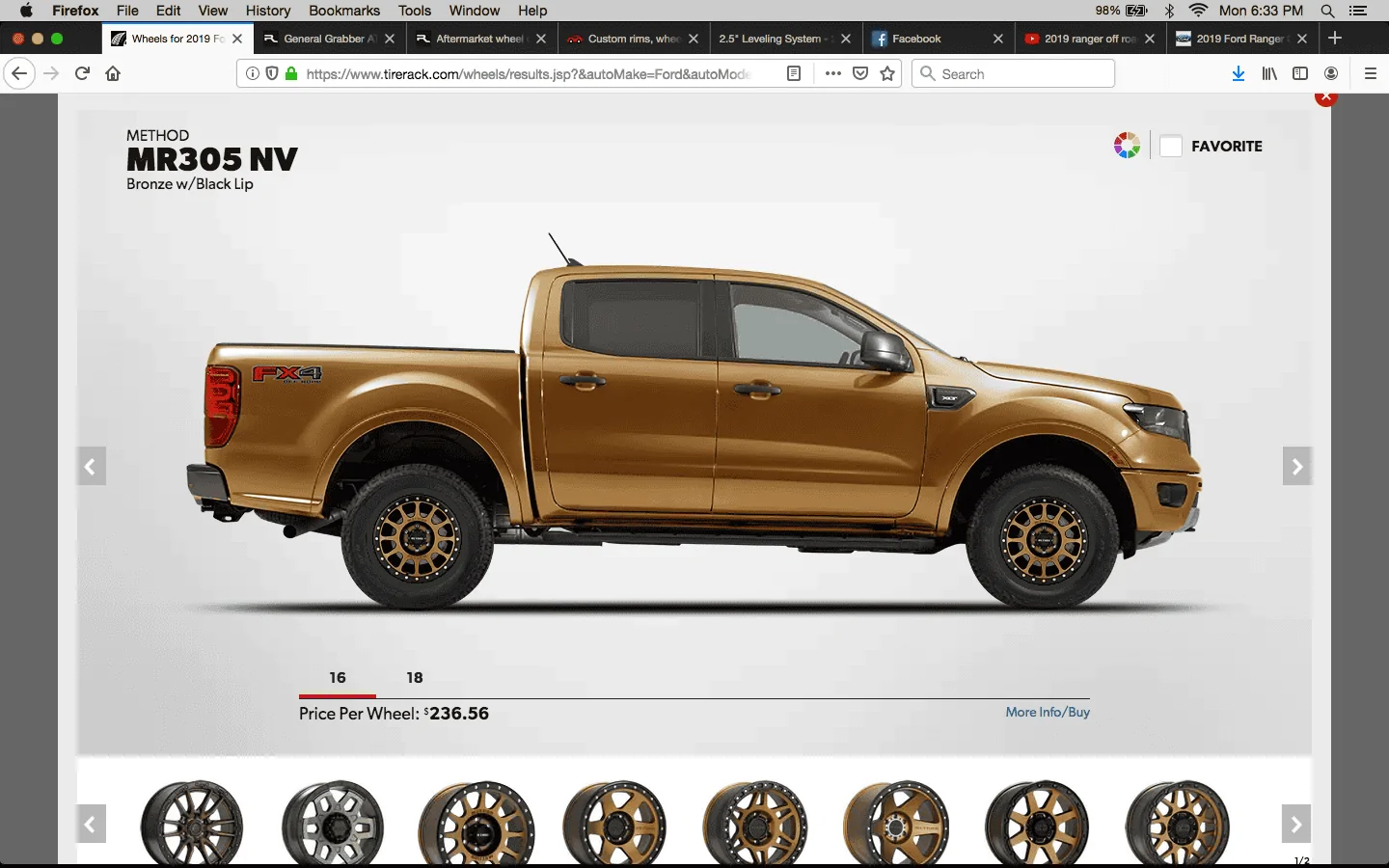Screen dimensions: 1389x868
Task: Open macOS Notification Center icon
Action: 1358,11
